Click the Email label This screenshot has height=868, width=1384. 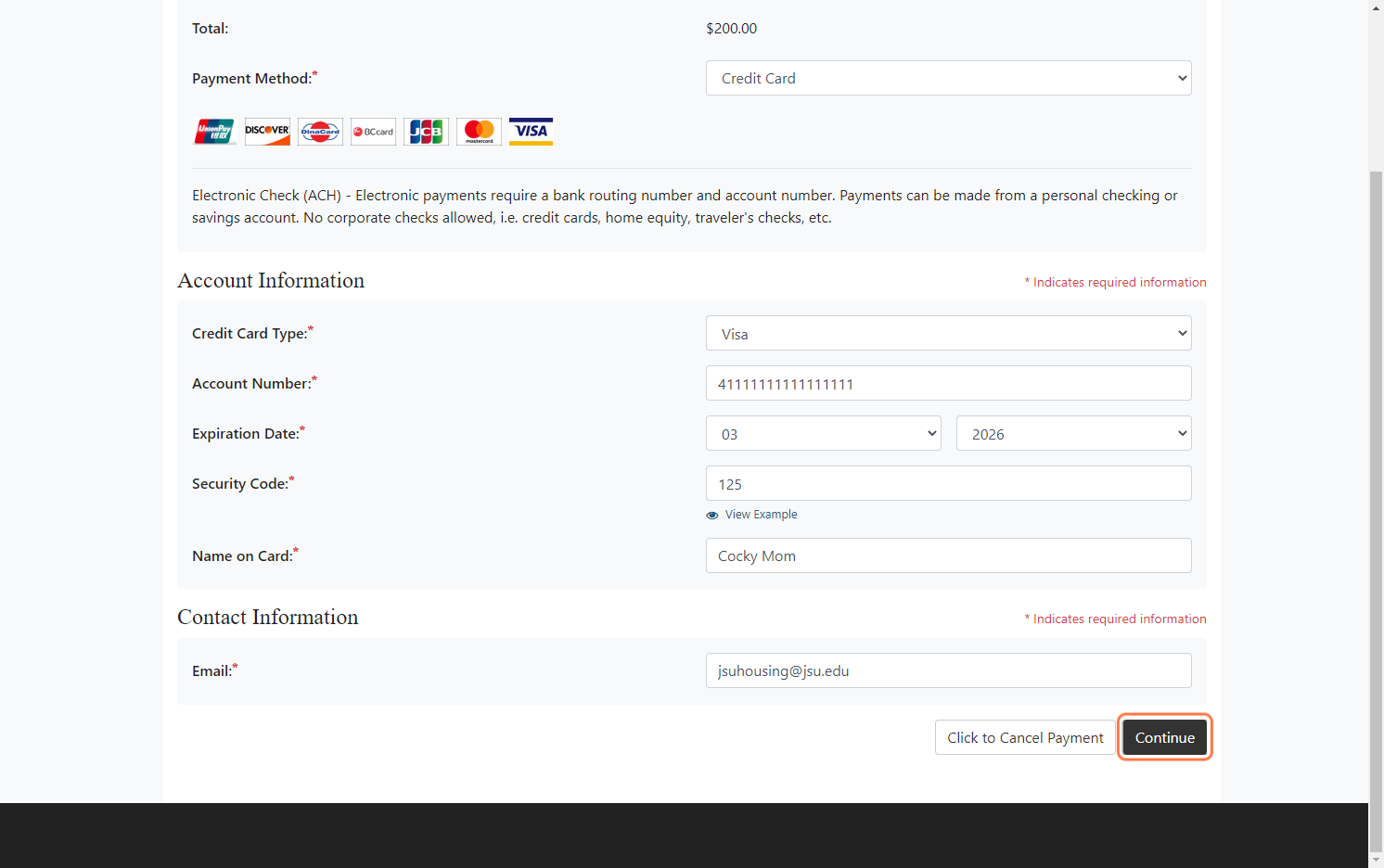[214, 670]
